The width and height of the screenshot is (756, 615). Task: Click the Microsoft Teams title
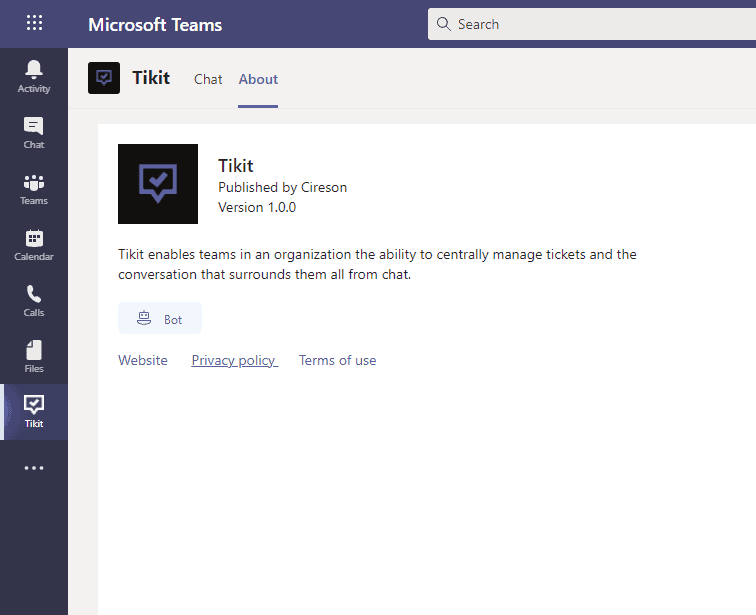[x=155, y=25]
